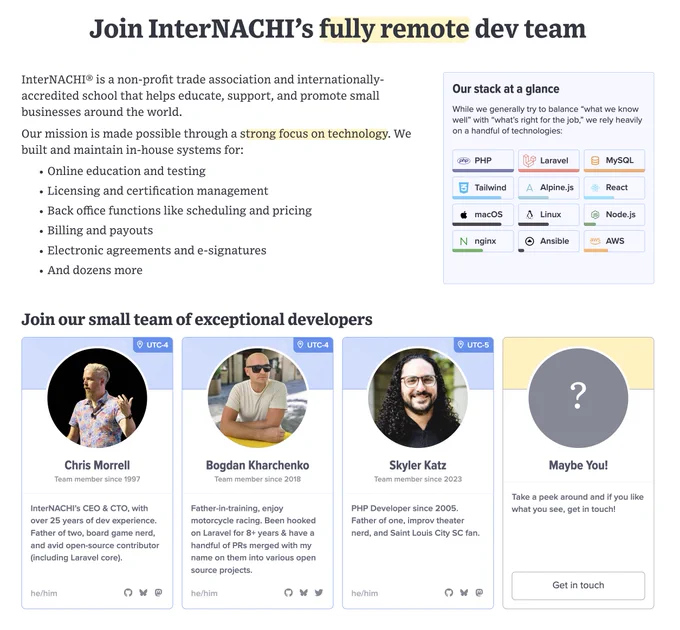Image resolution: width=680 pixels, height=630 pixels.
Task: Click the MySQL database icon
Action: (595, 160)
